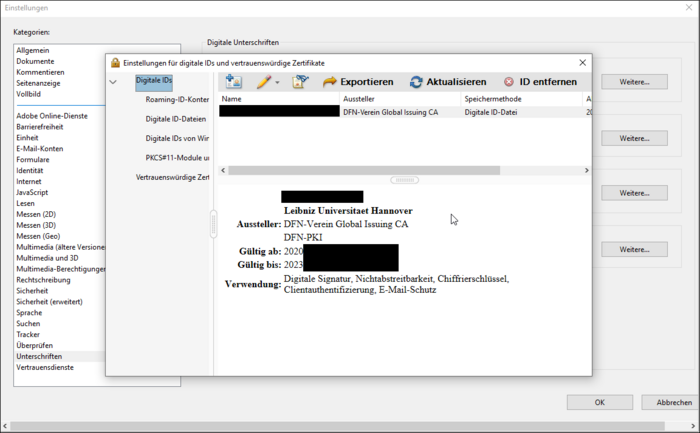Click the Leibniz Universitaet Hannover text
Image resolution: width=700 pixels, height=433 pixels.
click(x=348, y=211)
